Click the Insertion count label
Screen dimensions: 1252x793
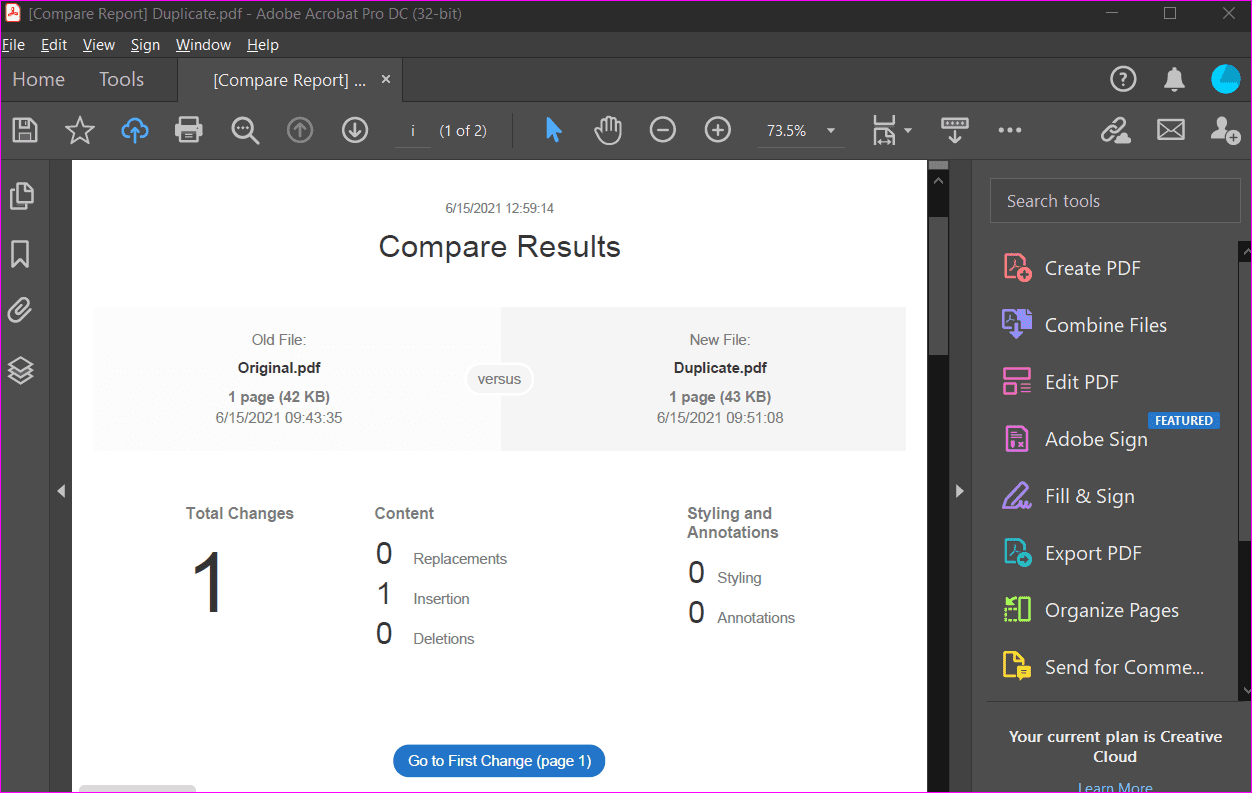(x=441, y=599)
